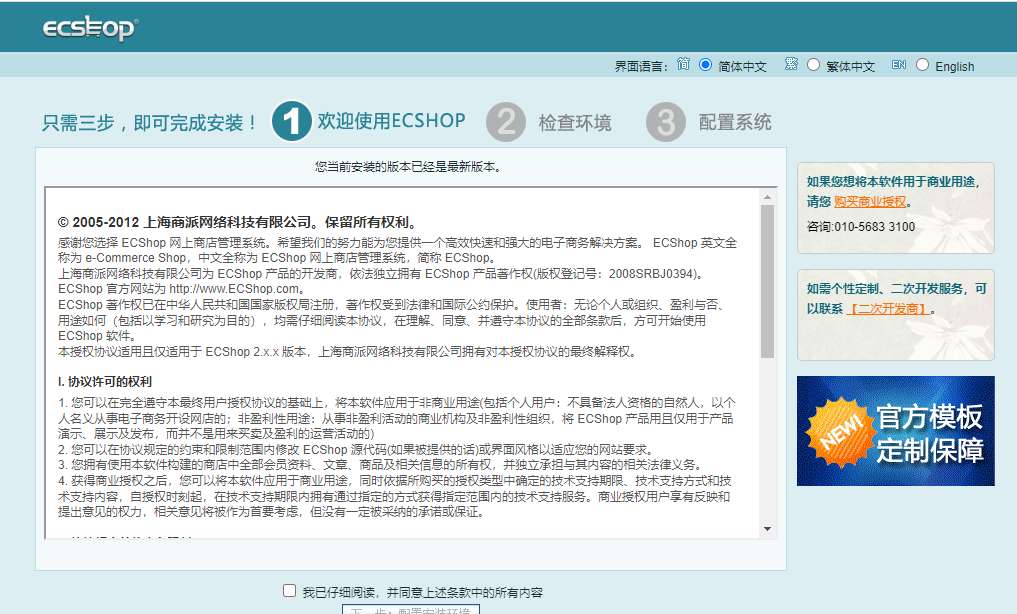
Task: Click the 检查环境 step label
Action: tap(574, 123)
